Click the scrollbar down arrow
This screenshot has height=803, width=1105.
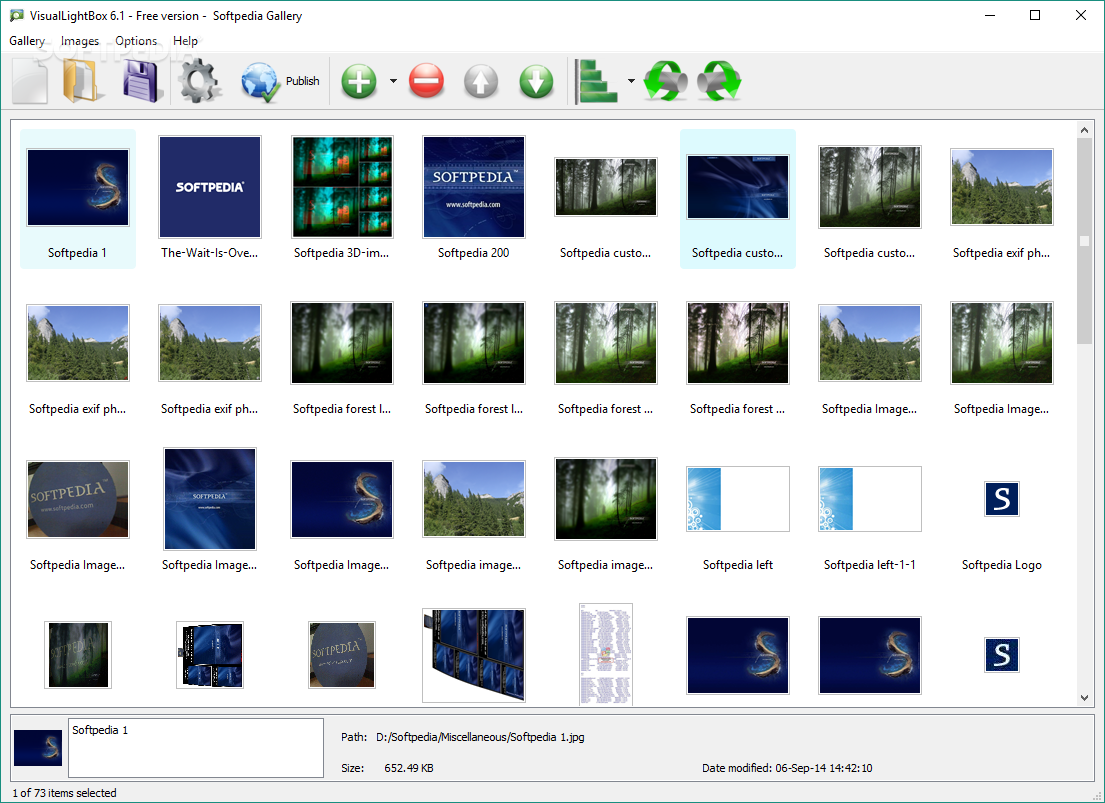point(1084,698)
